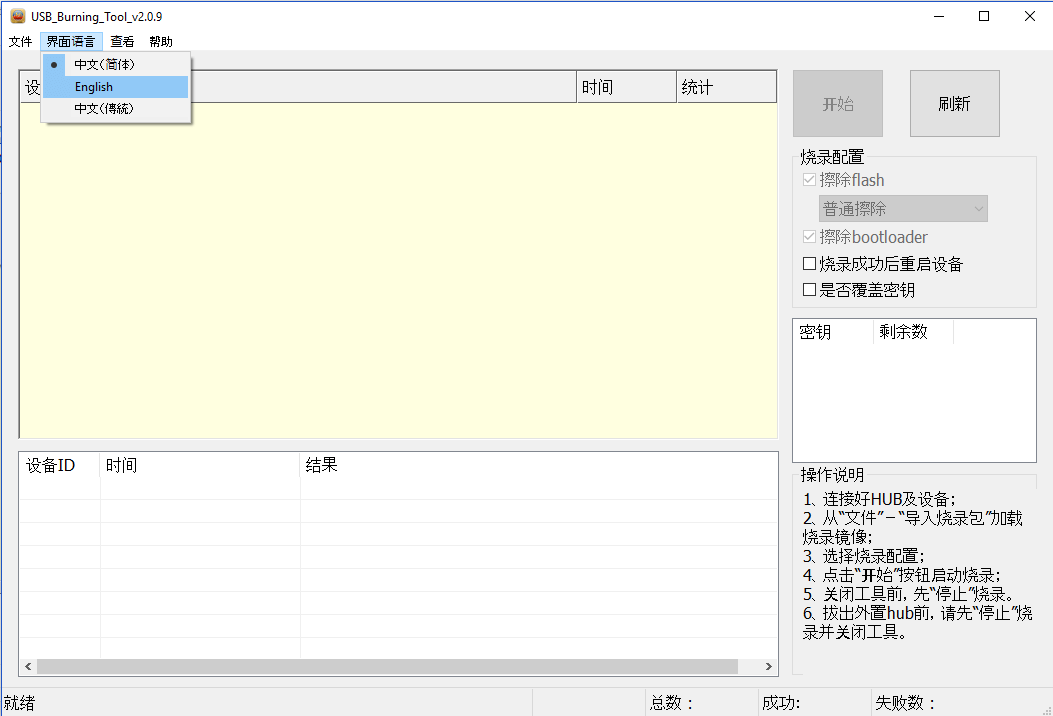
Task: Click the status bar resize grip
Action: [x=1046, y=709]
